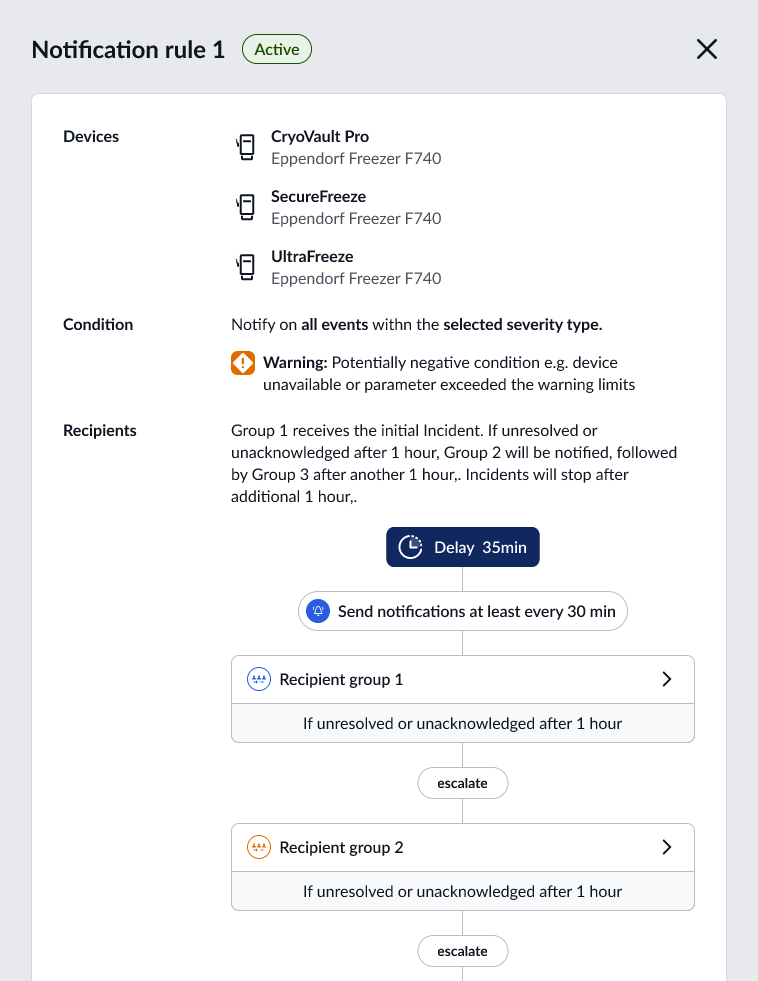Click the first escalate button
Viewport: 758px width, 981px height.
point(463,783)
